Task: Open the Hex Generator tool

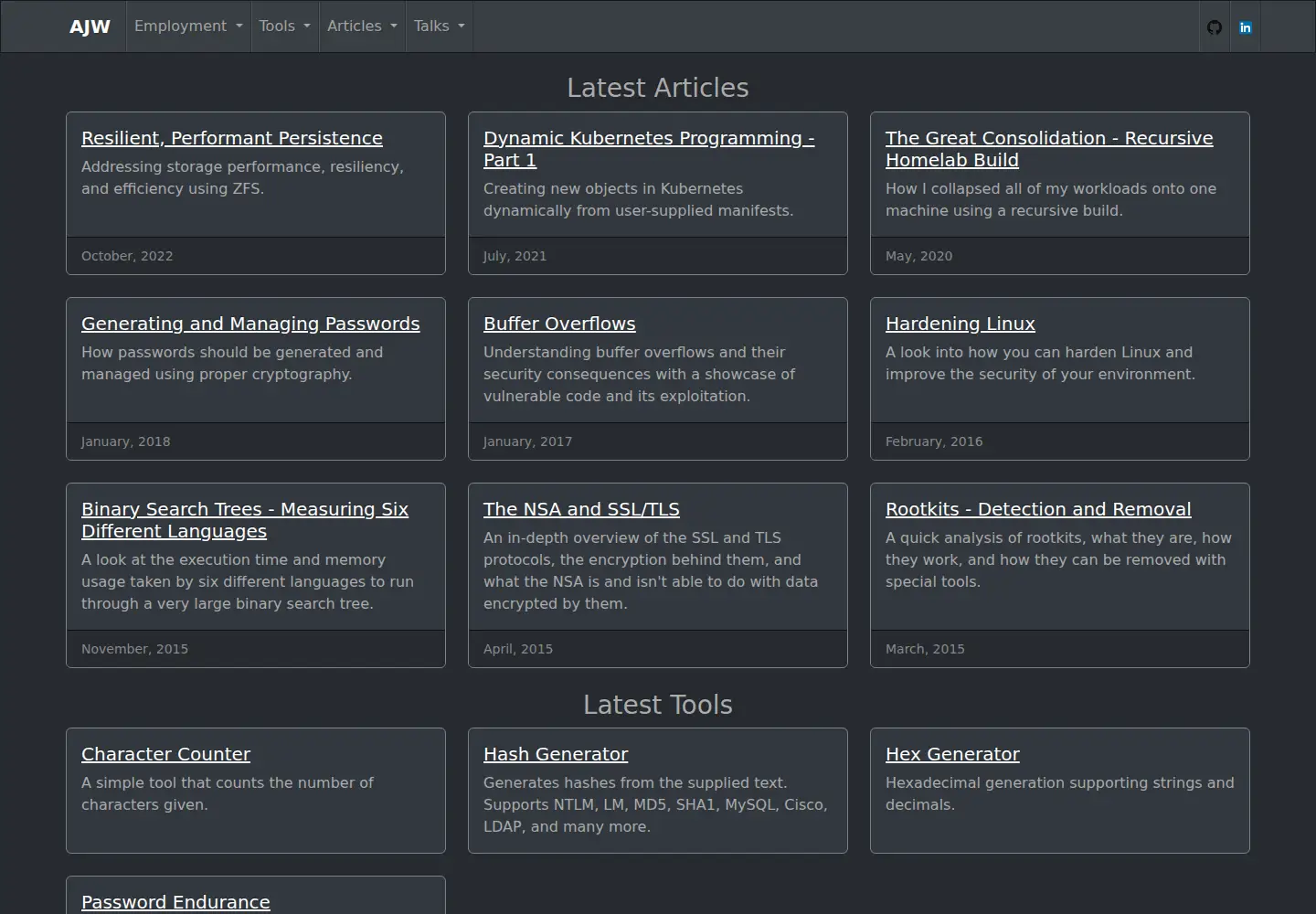Action: click(x=952, y=754)
